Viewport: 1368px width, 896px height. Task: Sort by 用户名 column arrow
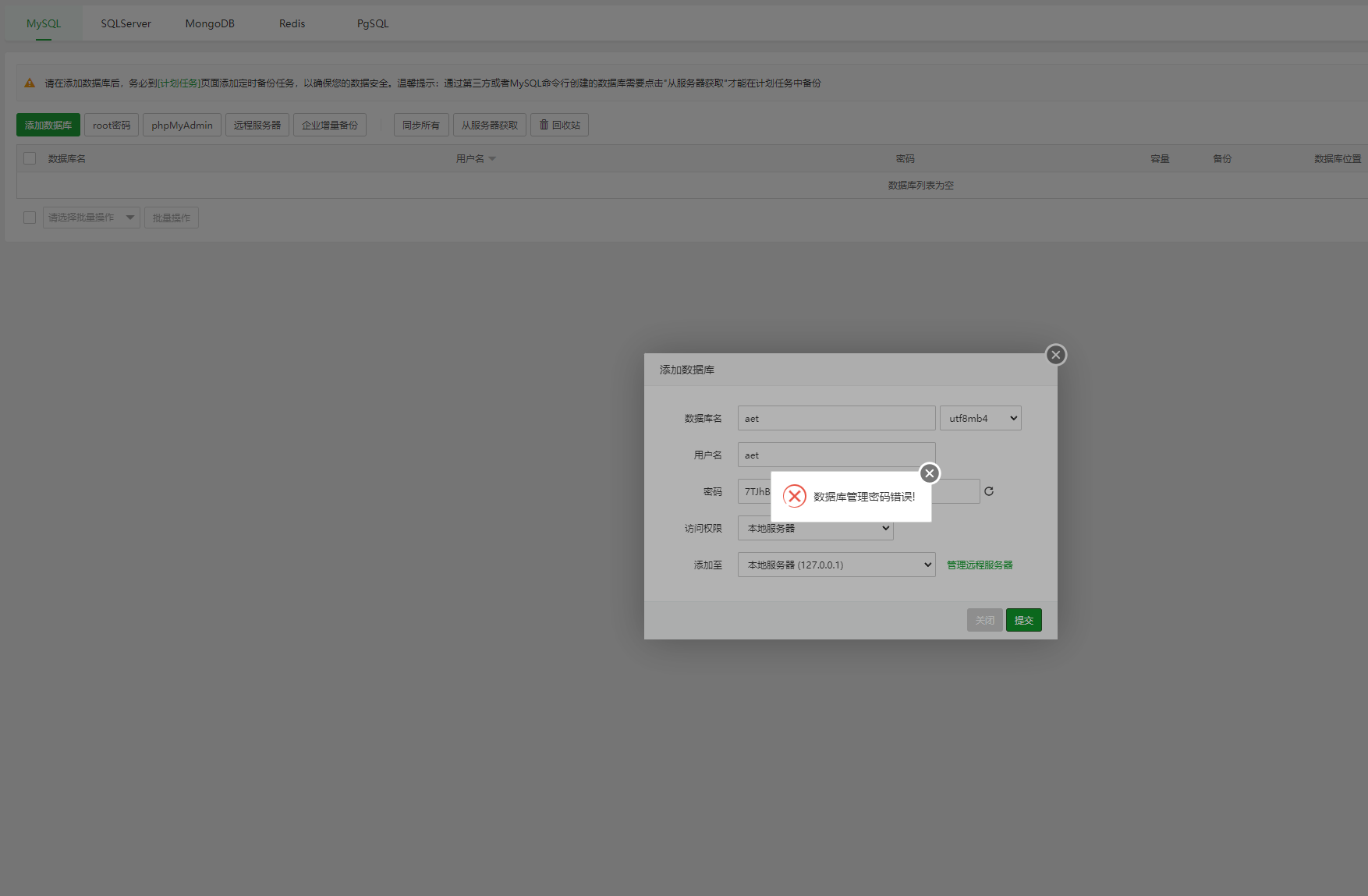pos(492,159)
